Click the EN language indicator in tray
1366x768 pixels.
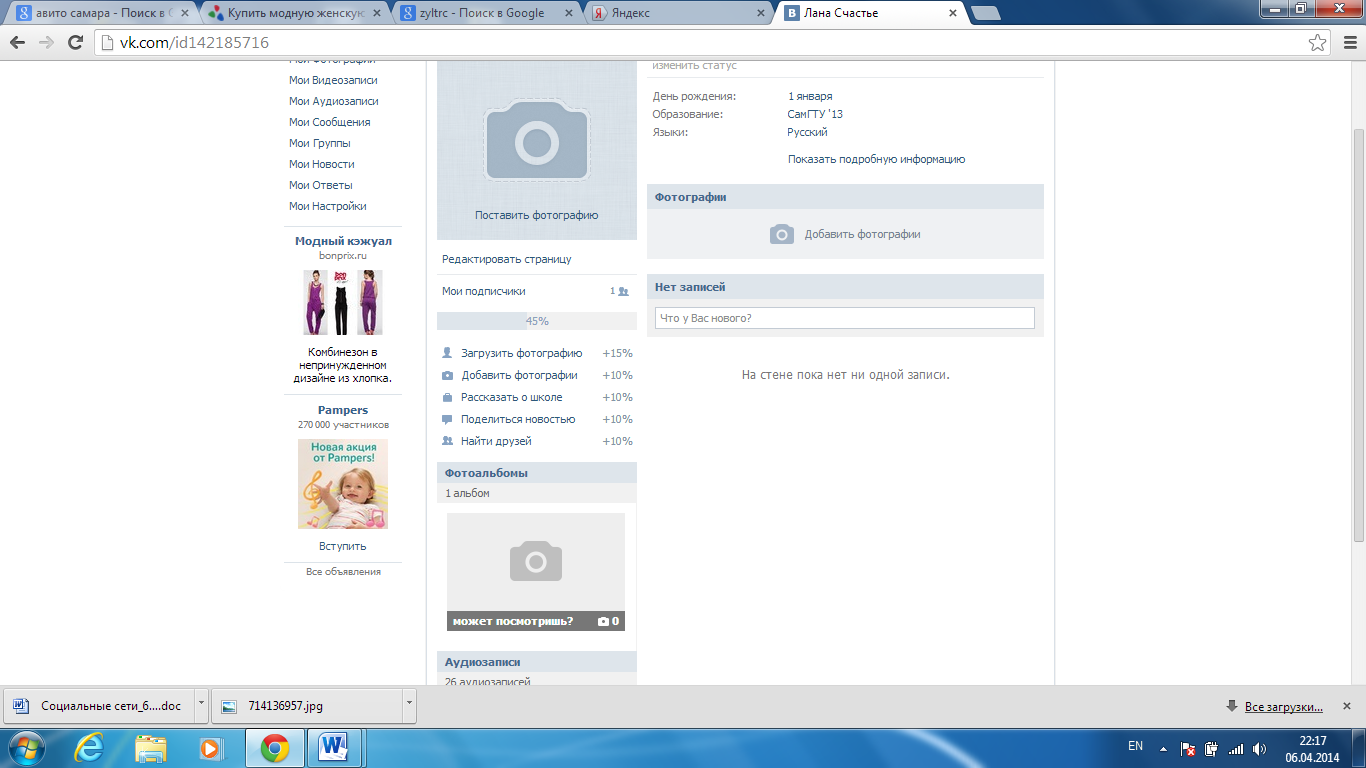[1135, 746]
